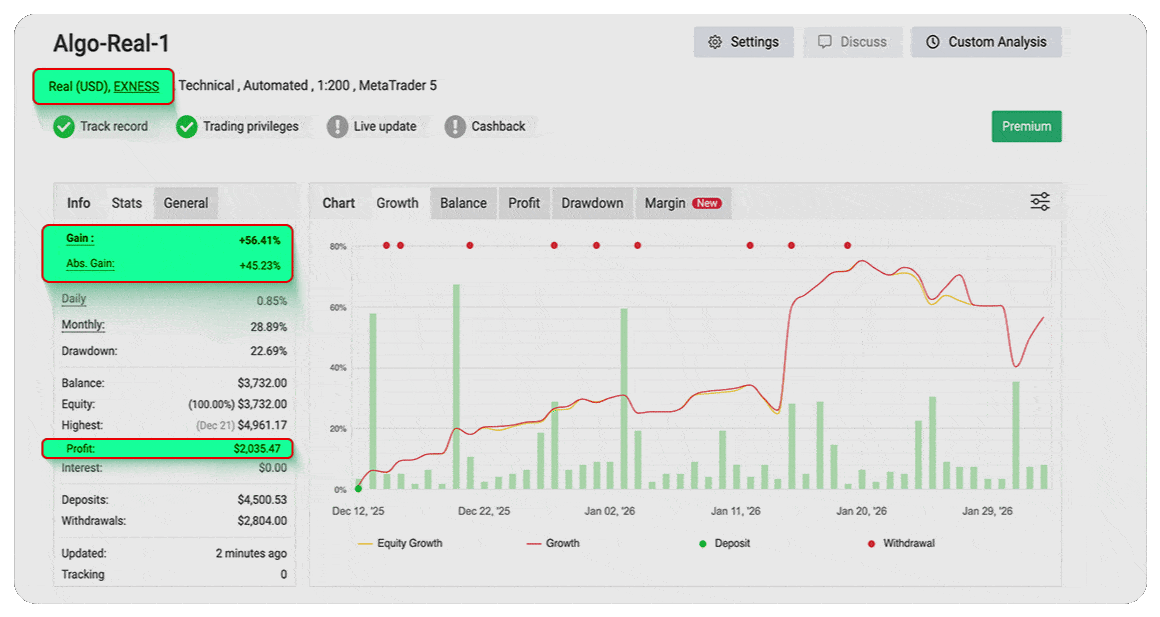
Task: Toggle Deposit markers in chart legend
Action: 729,543
